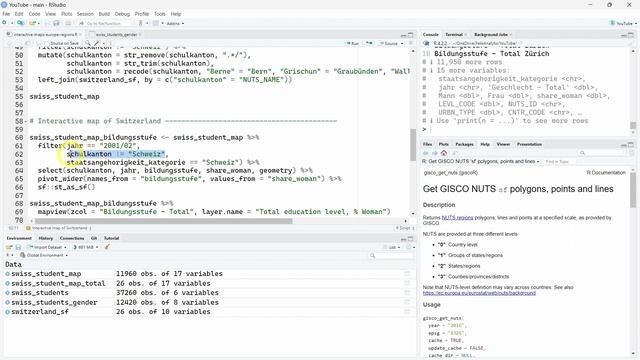Expand swiss_student_map object with blue circle
The width and height of the screenshot is (640, 360).
pyautogui.click(x=7, y=274)
